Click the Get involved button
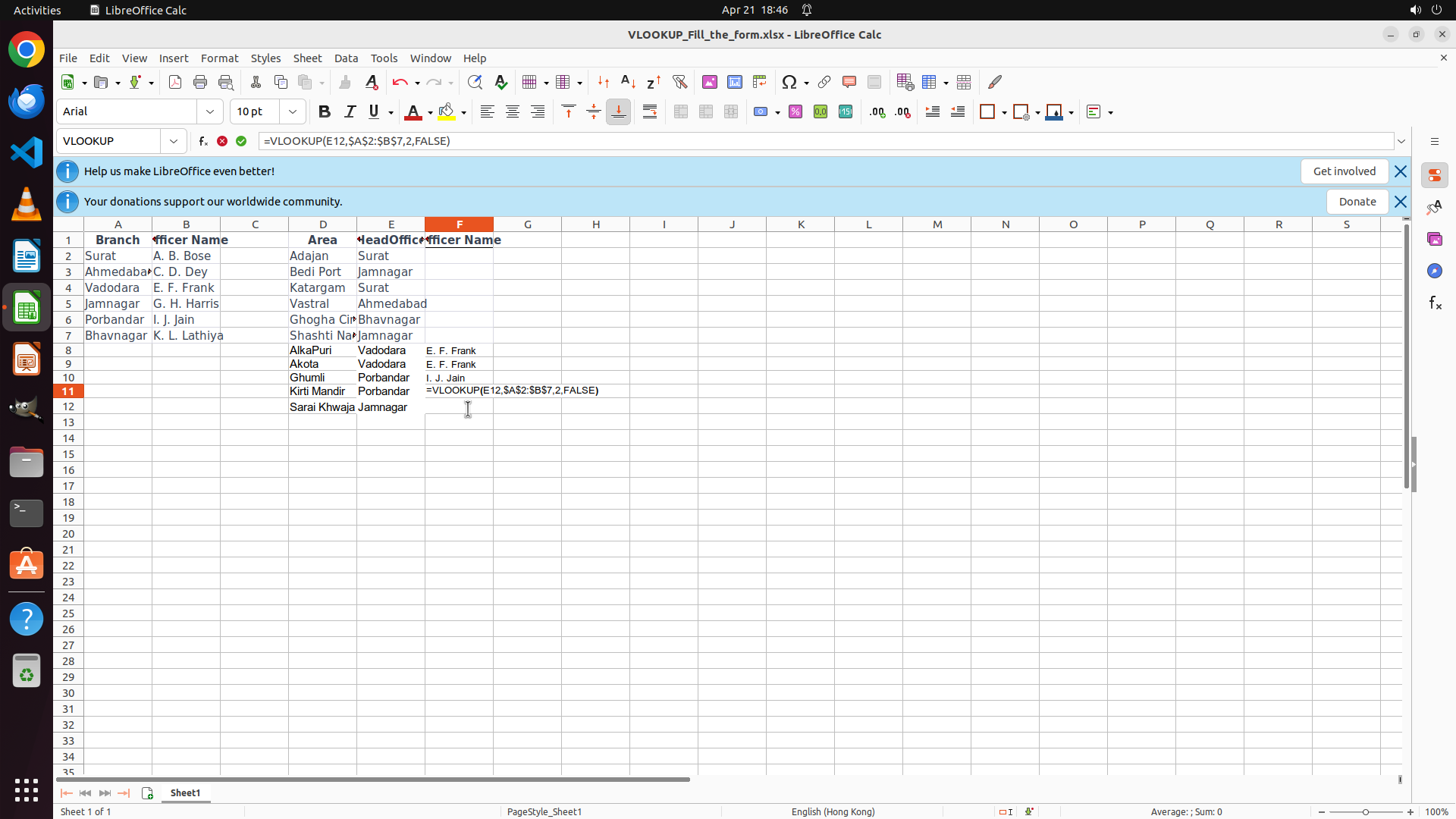This screenshot has width=1456, height=819. point(1344,171)
